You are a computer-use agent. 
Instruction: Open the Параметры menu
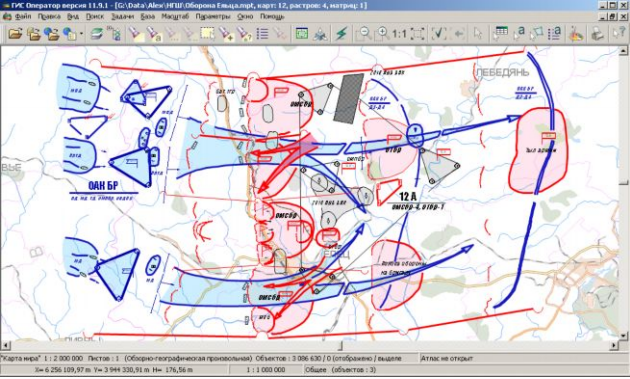(x=213, y=16)
